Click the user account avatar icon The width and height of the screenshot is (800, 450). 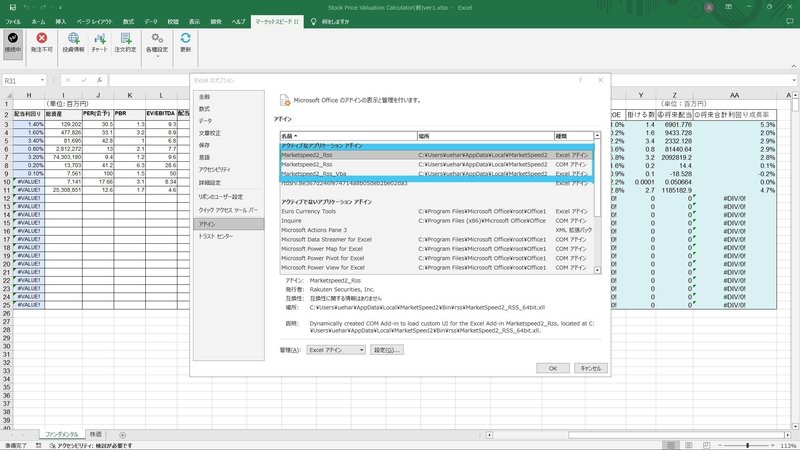click(x=709, y=7)
